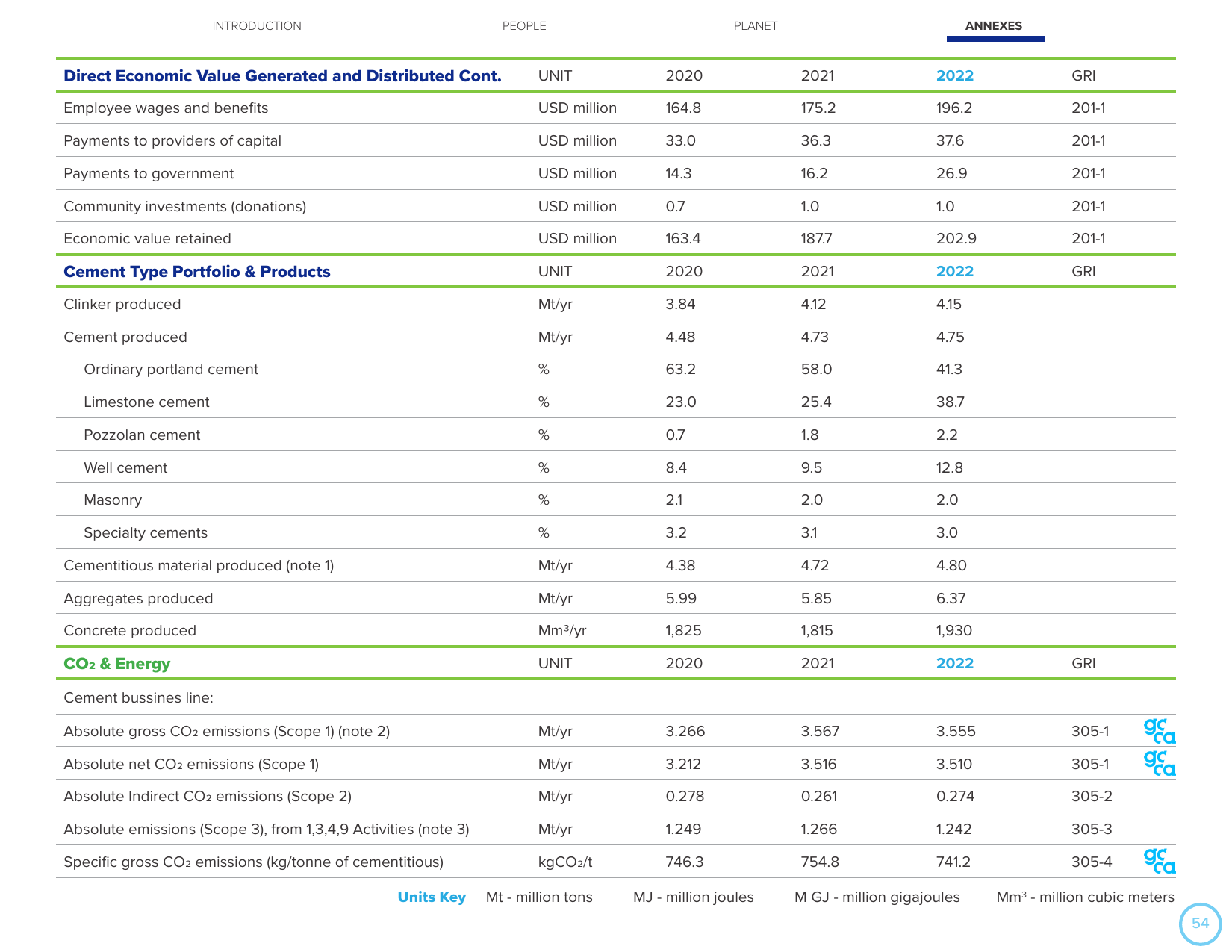Click the 305-2 GRI reference

click(1092, 797)
